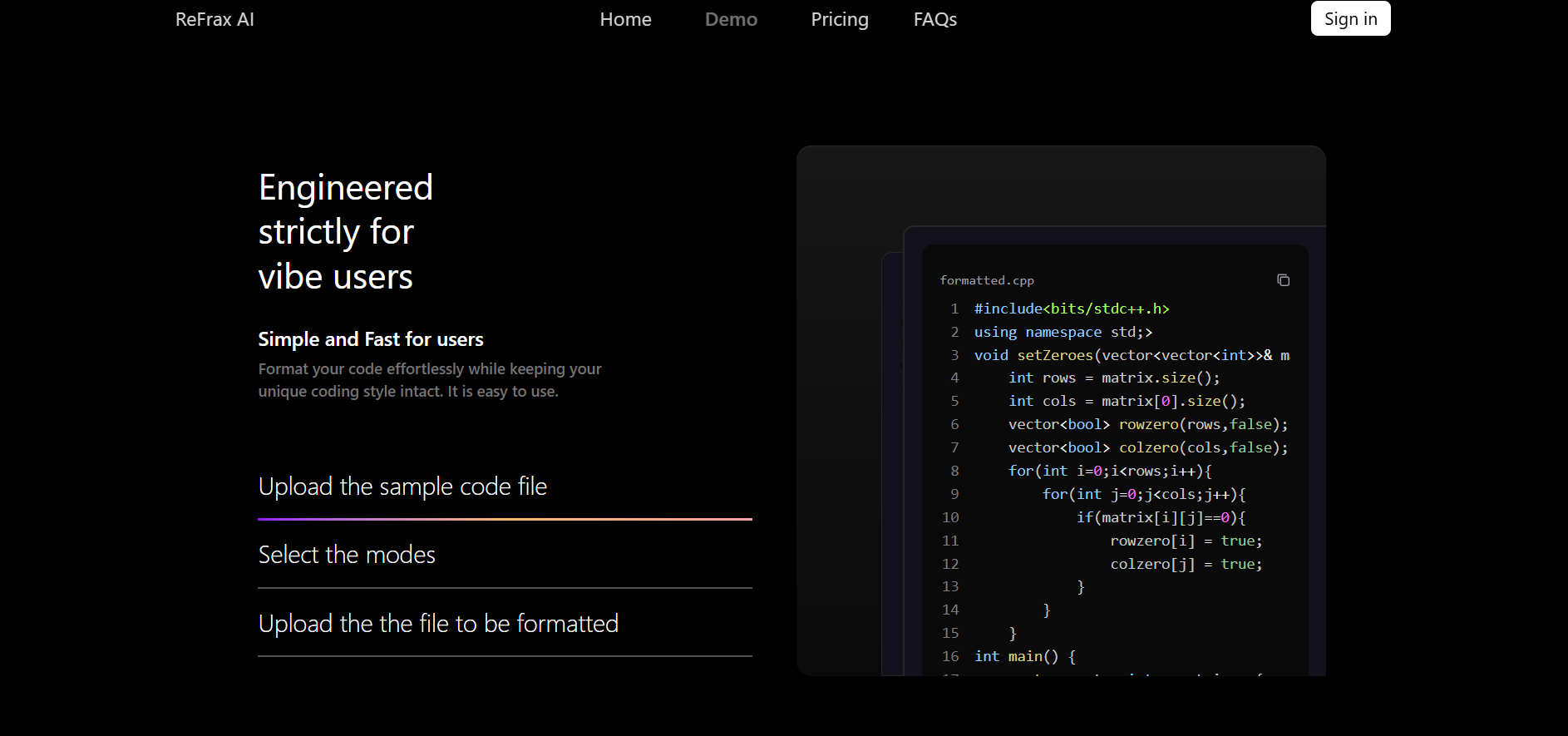The width and height of the screenshot is (1568, 736).
Task: Click the 'Engineered strictly for vibe users' heading
Action: coord(345,232)
